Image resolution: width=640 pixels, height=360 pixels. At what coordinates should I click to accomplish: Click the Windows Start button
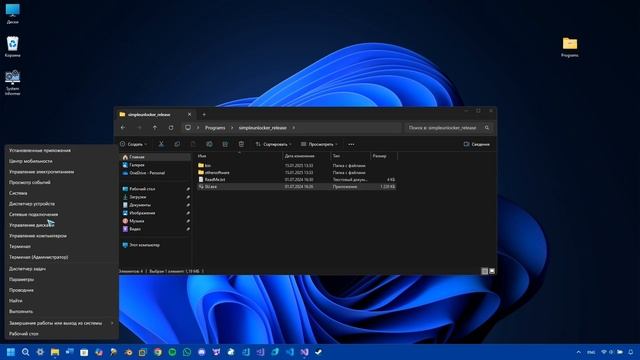11,352
